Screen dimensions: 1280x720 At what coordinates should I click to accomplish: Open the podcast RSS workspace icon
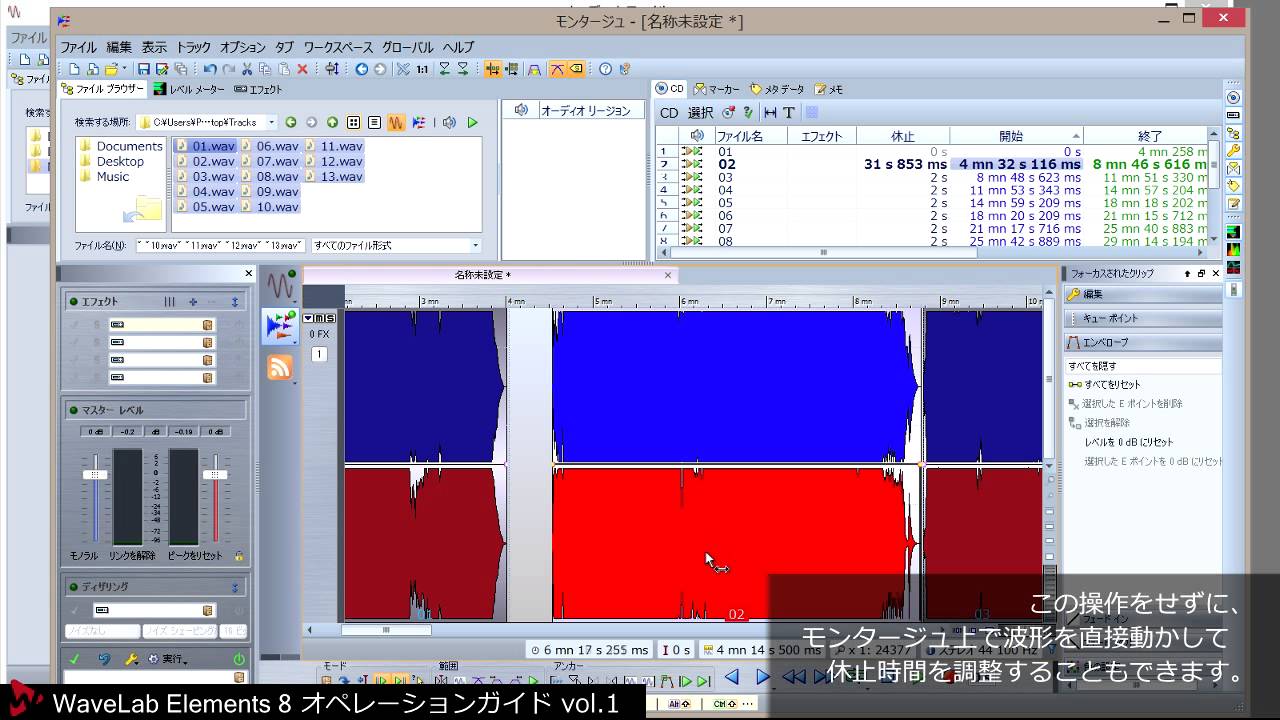point(279,367)
